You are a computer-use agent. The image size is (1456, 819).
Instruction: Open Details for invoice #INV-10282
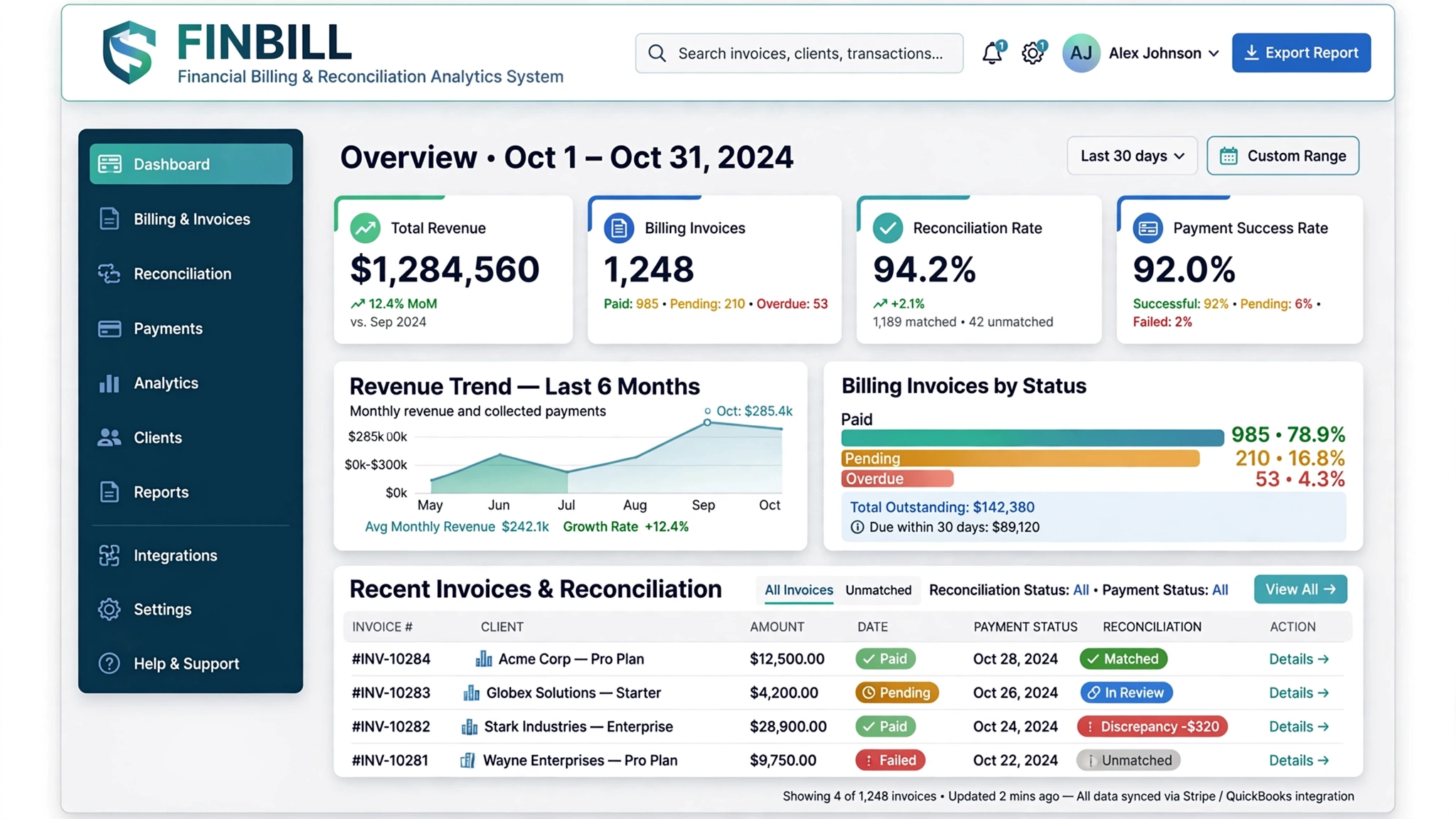point(1298,727)
